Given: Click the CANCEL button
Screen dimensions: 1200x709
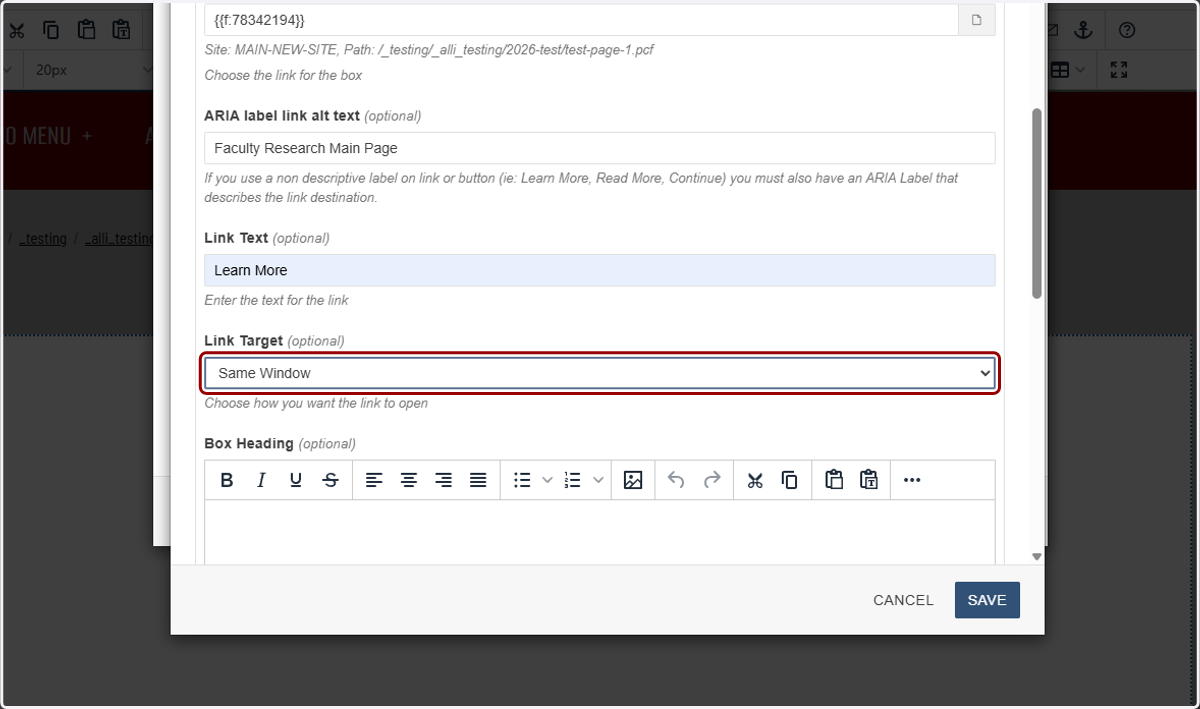Looking at the screenshot, I should tap(903, 600).
